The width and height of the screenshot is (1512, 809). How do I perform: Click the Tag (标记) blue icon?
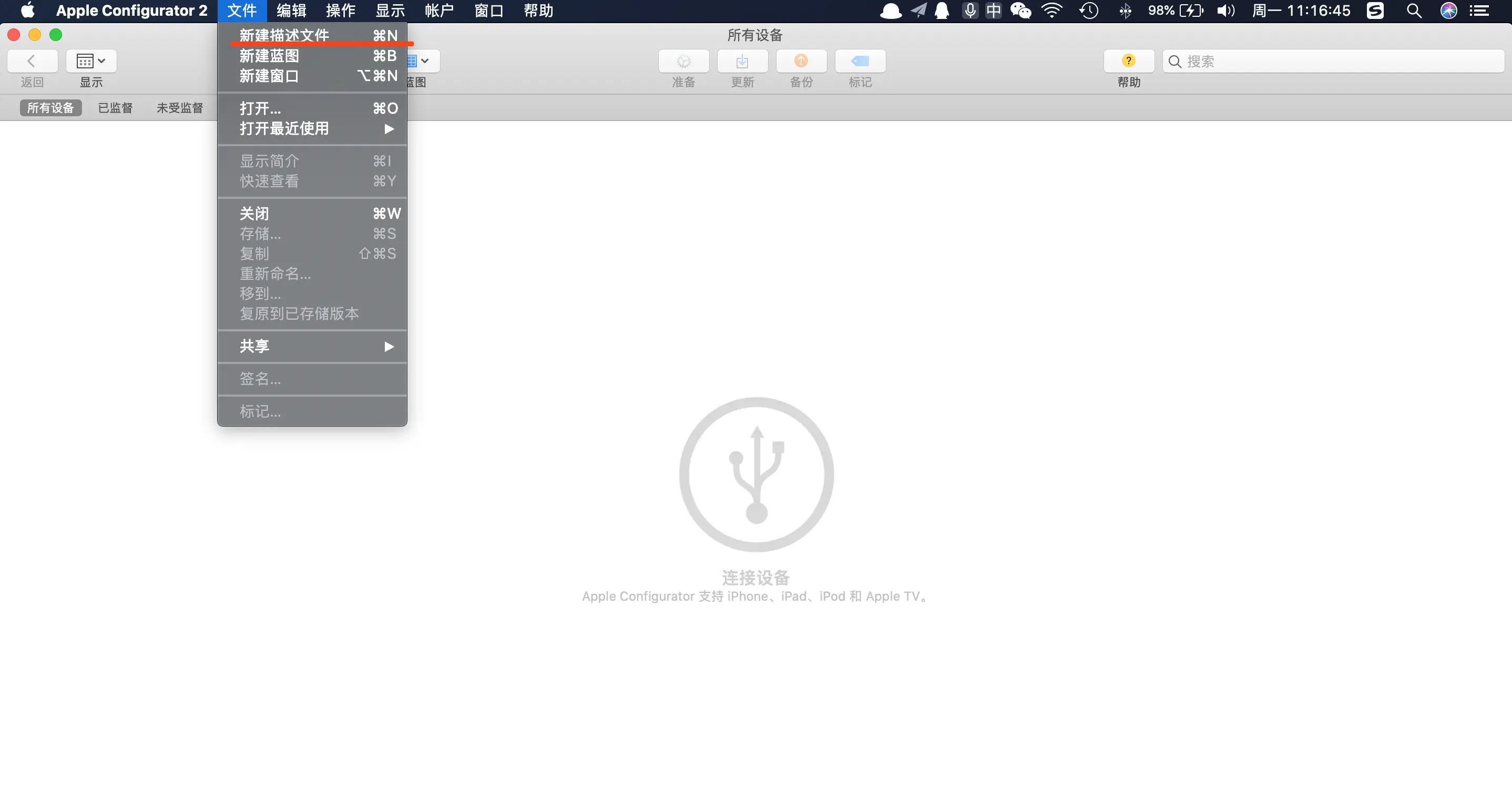pos(860,61)
